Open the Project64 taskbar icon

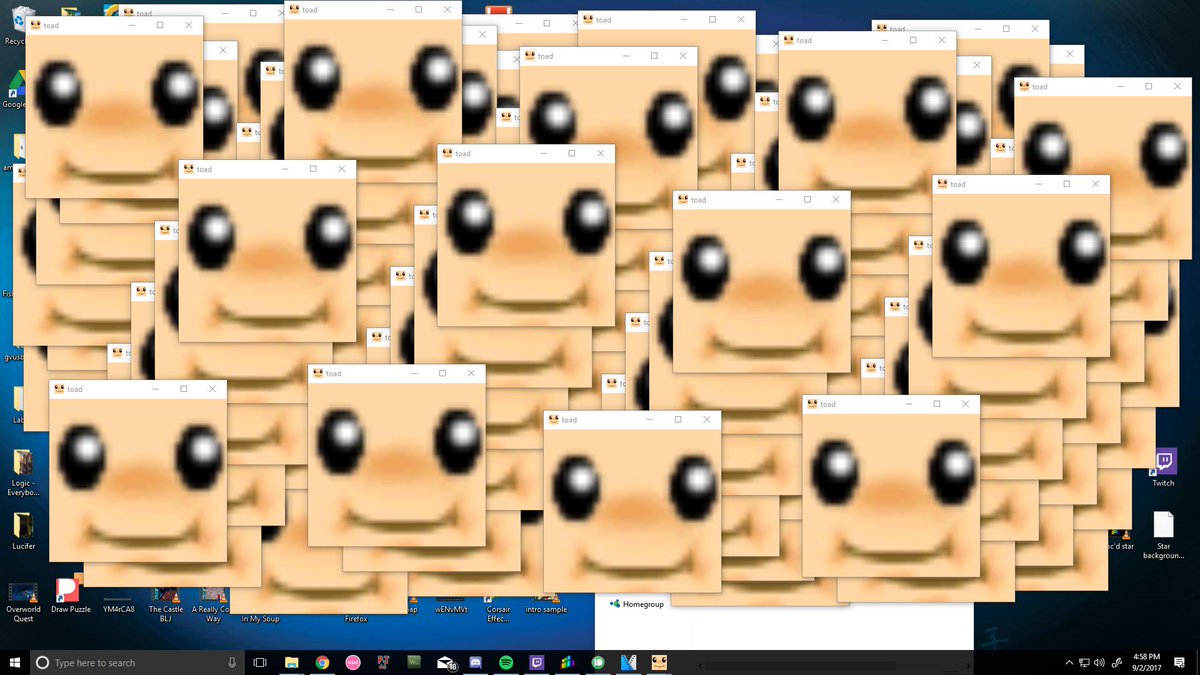[x=383, y=662]
